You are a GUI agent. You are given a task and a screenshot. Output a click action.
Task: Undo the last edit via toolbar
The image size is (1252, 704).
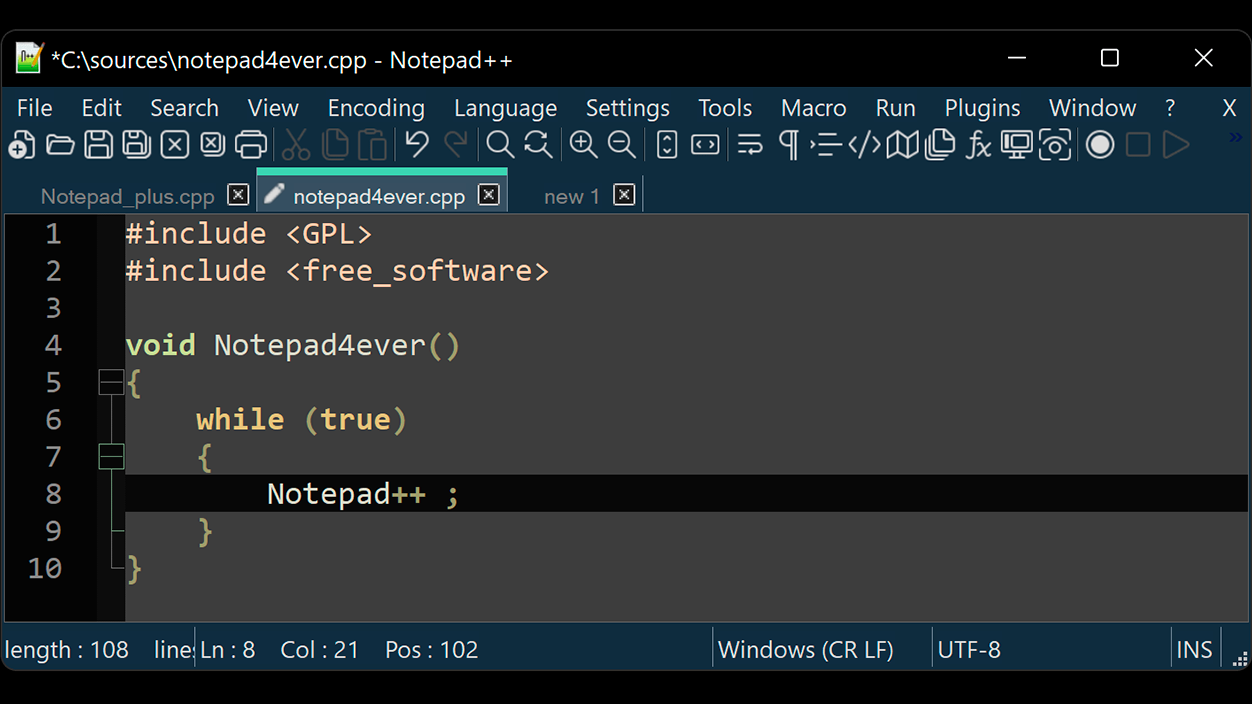417,145
